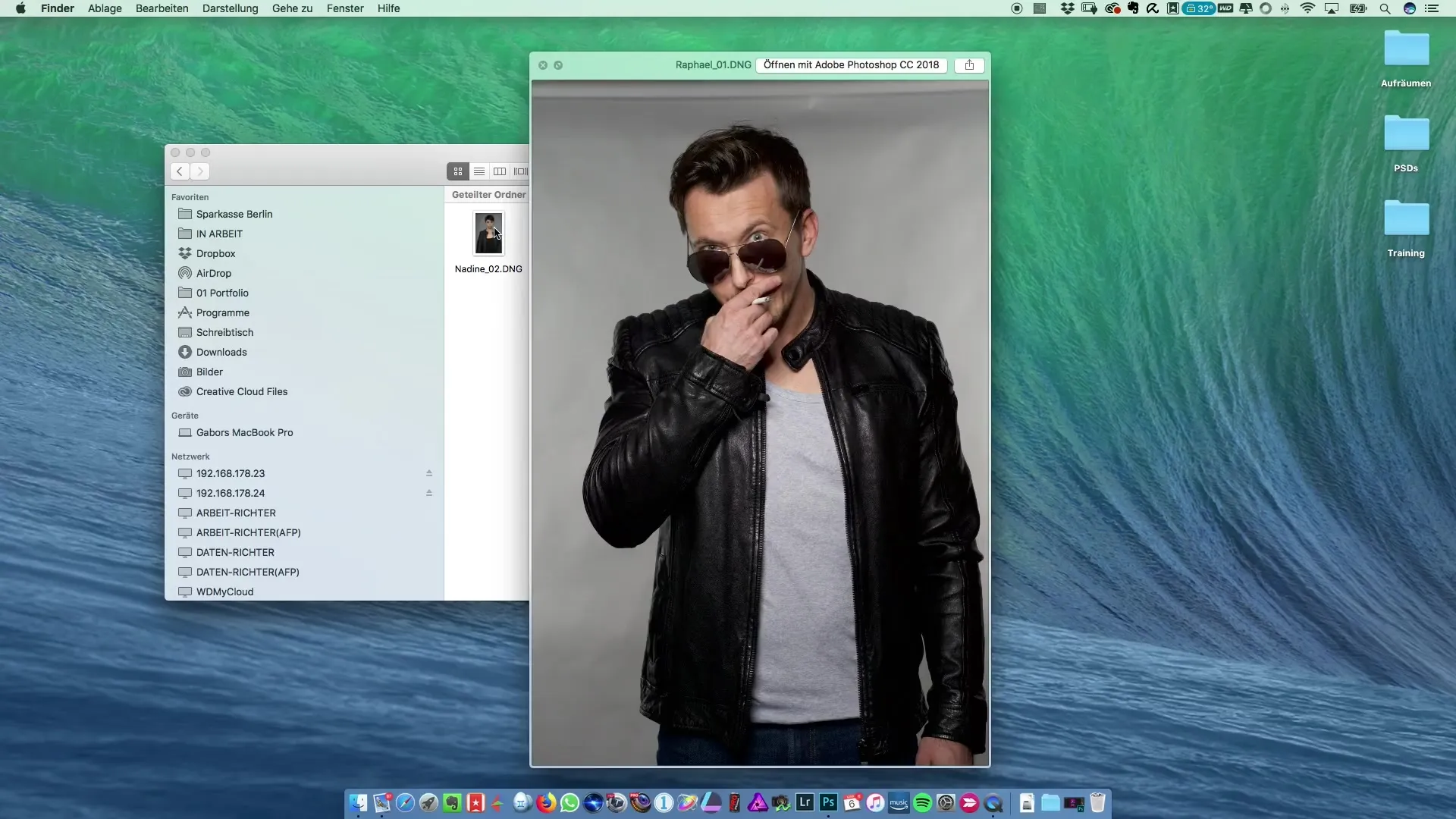Image resolution: width=1456 pixels, height=819 pixels.
Task: Click the Wi-Fi status icon
Action: [1307, 8]
